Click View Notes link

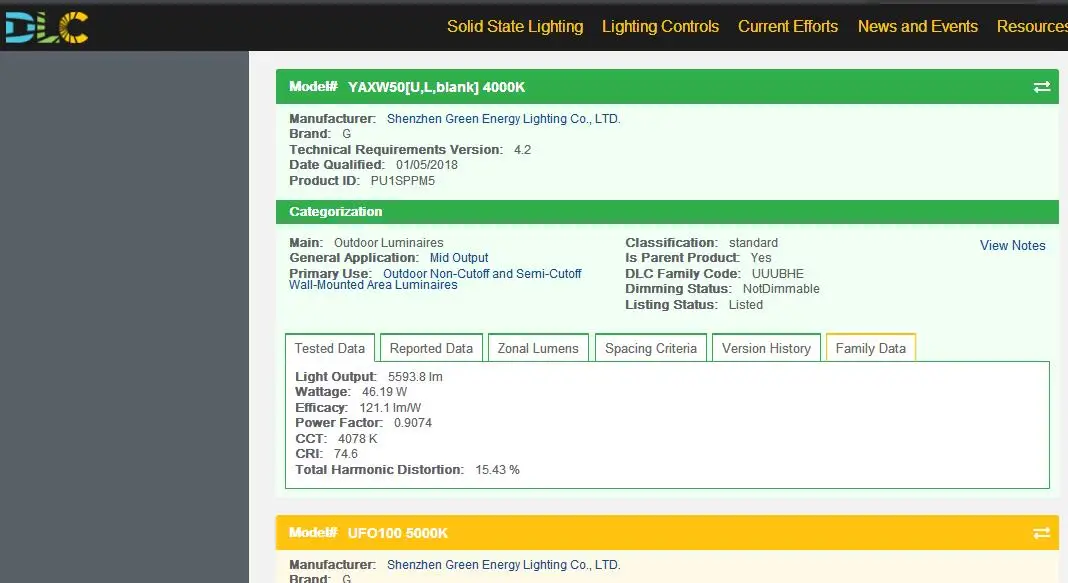(x=1012, y=245)
